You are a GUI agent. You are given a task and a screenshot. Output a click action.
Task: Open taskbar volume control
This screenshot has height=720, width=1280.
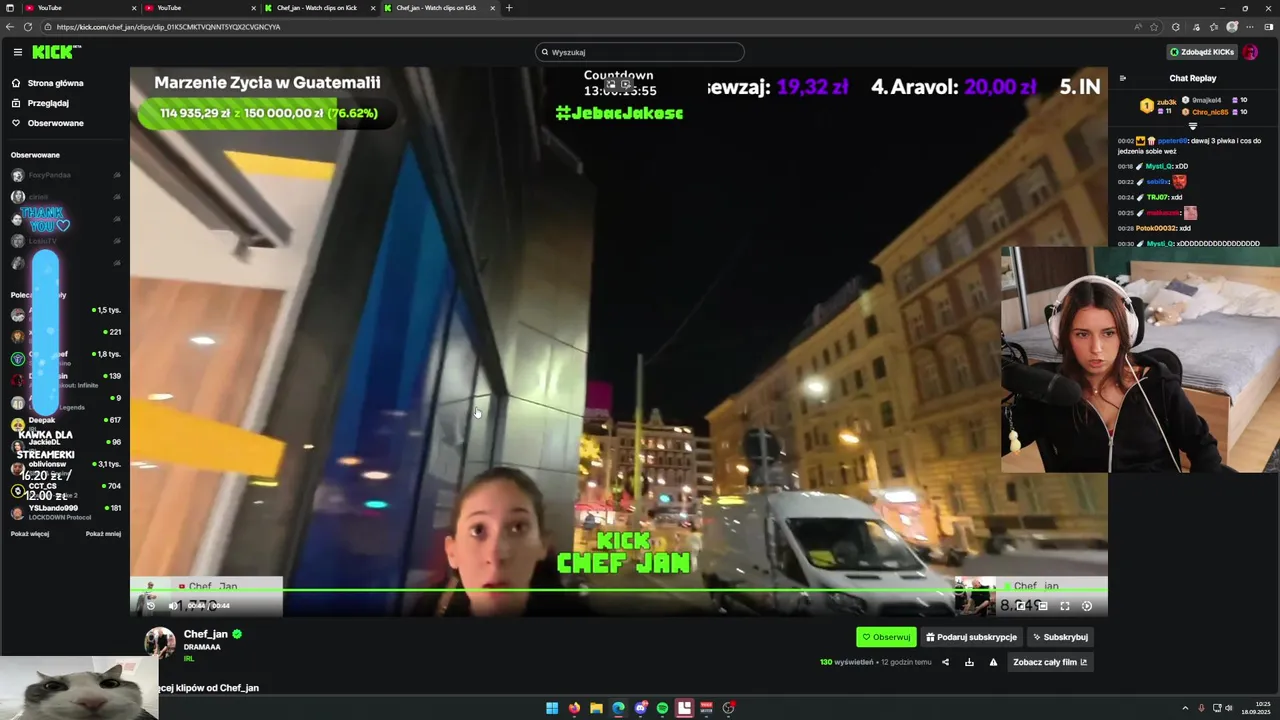pos(1229,708)
